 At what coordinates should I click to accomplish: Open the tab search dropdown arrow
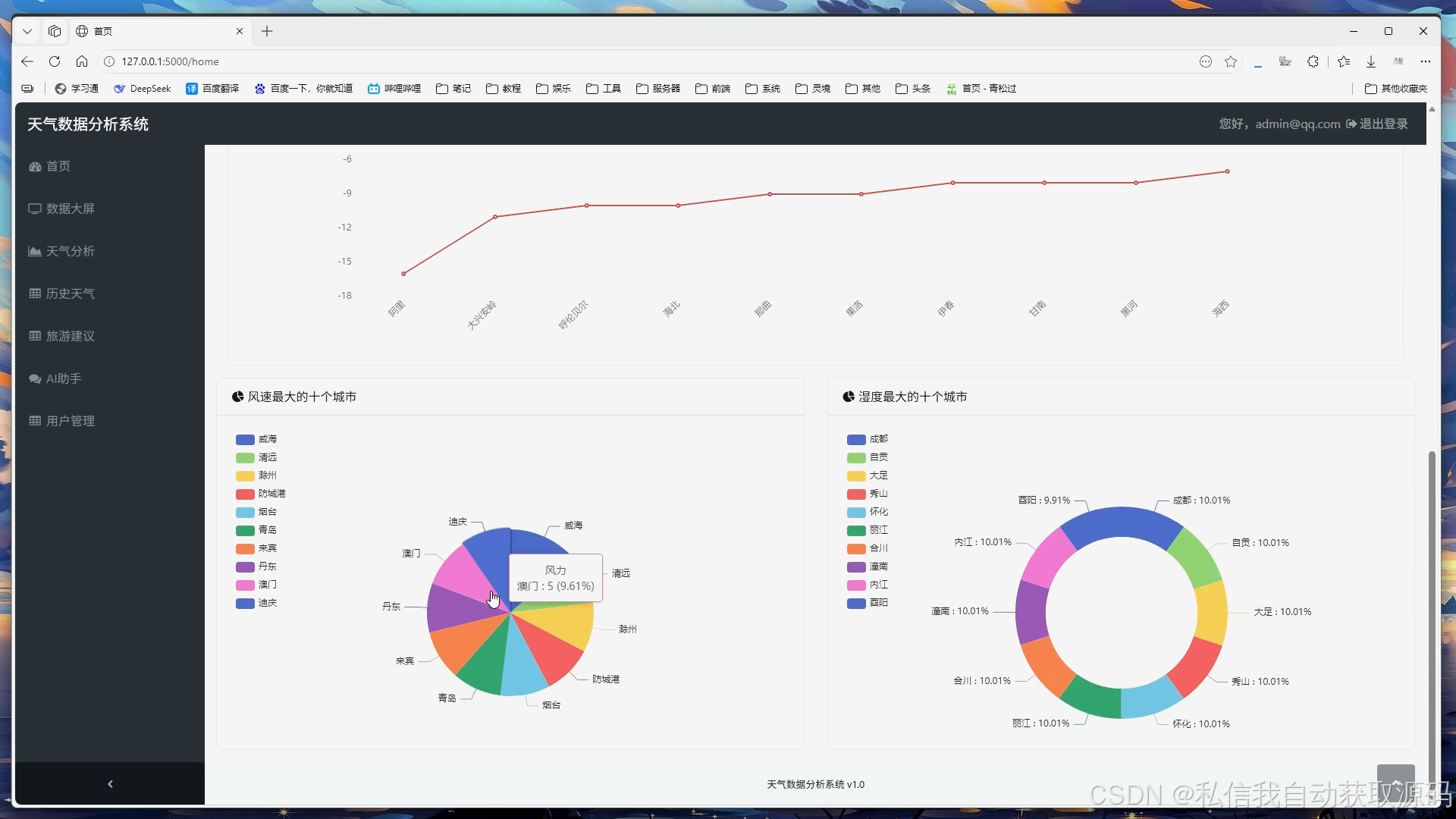[x=27, y=31]
